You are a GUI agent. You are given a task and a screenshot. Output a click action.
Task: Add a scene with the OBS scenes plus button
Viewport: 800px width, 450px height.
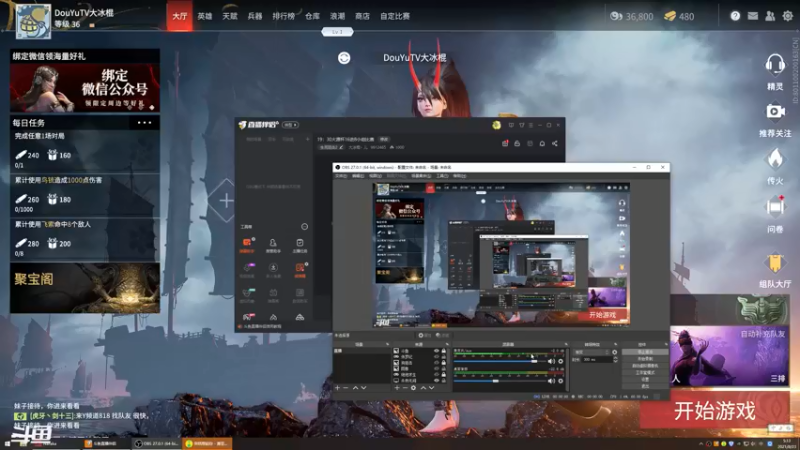pos(337,388)
